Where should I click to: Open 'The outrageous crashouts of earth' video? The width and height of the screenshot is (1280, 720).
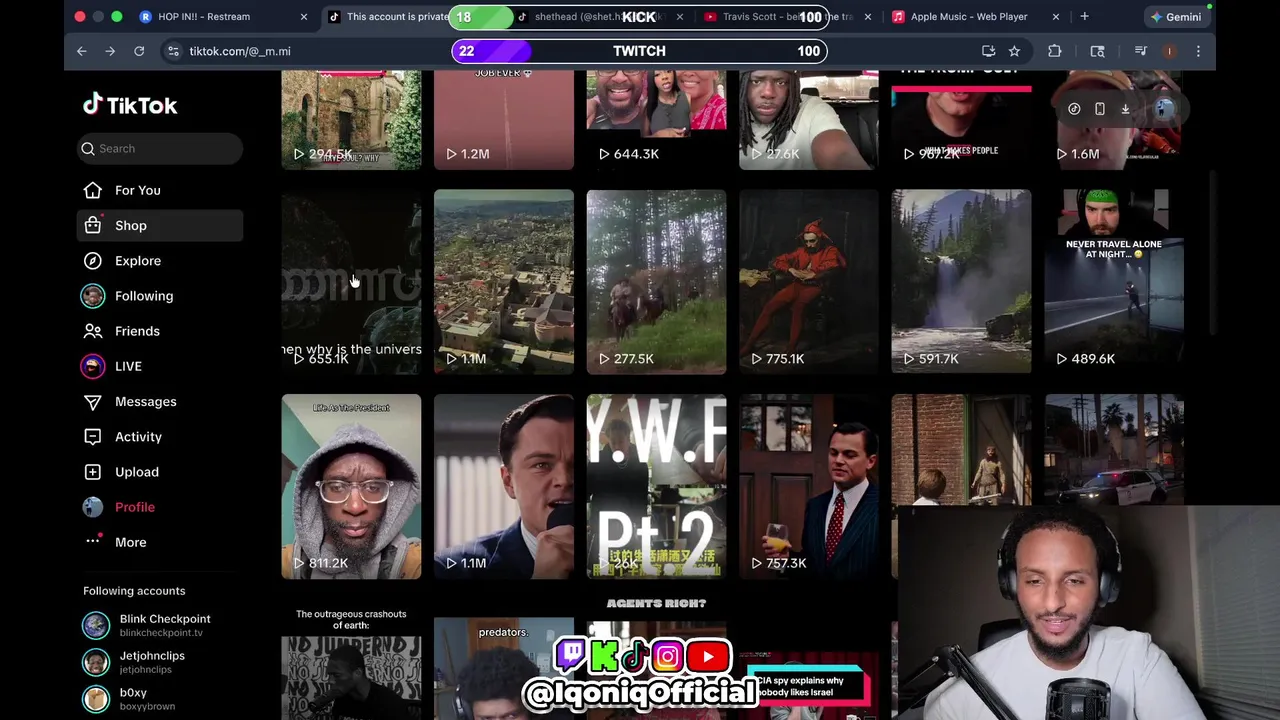(351, 660)
